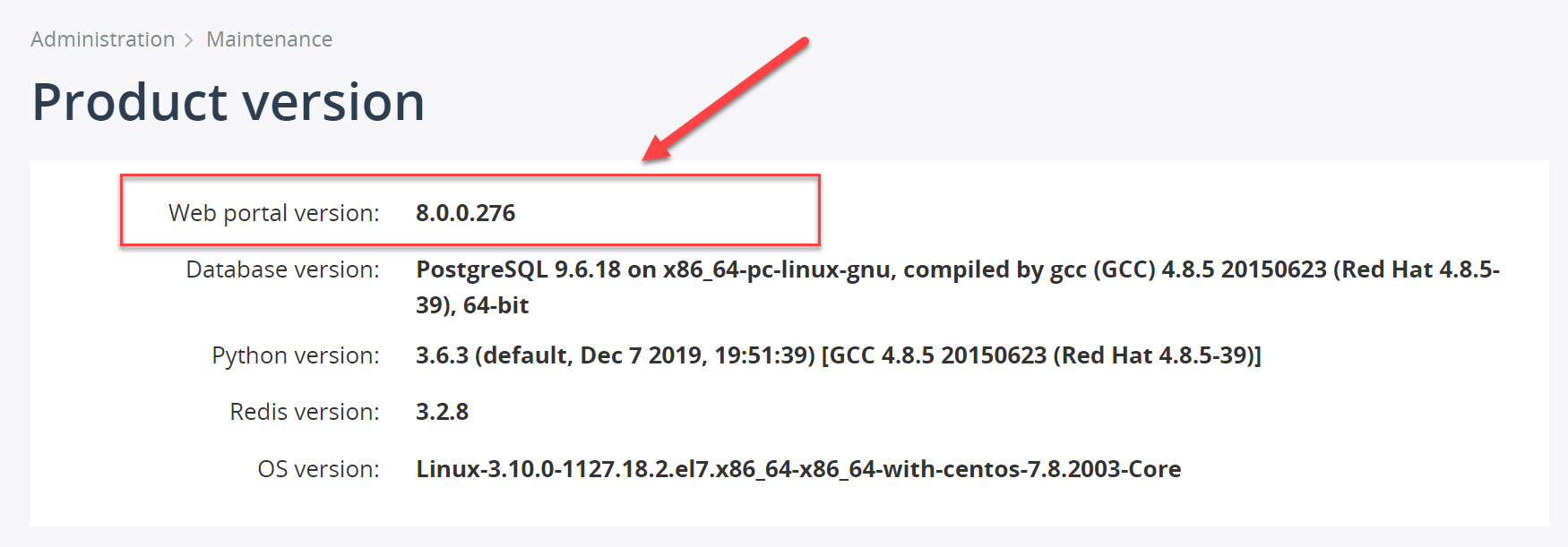
Task: Click the breadcrumb chevron separator
Action: coord(189,40)
